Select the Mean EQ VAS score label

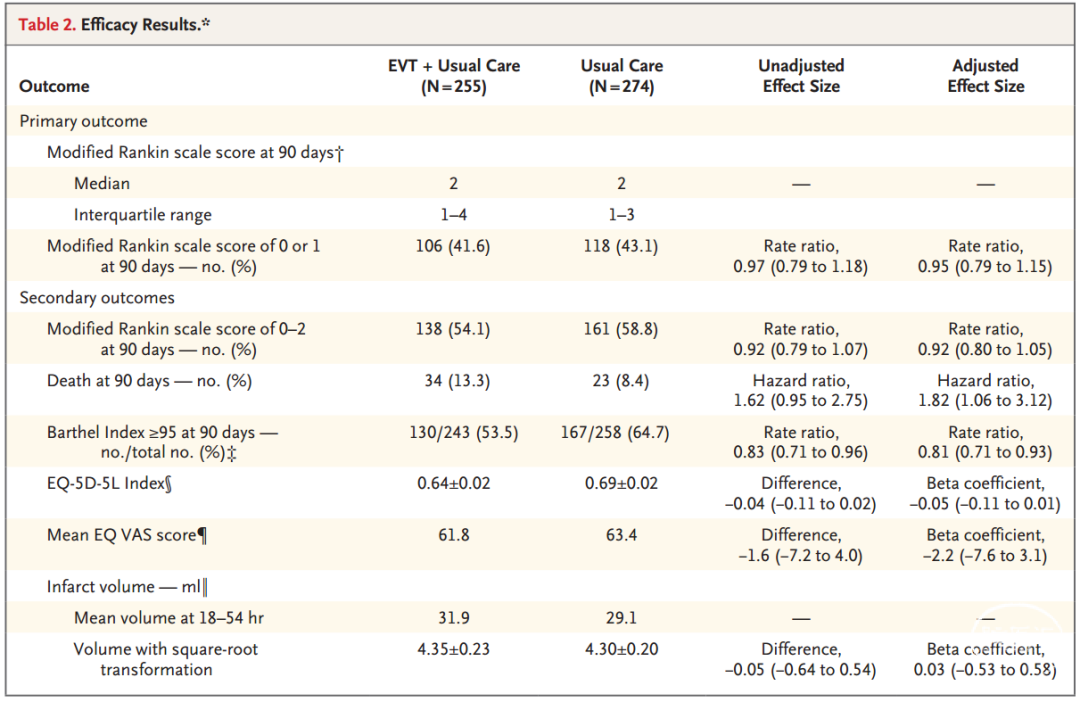(127, 535)
